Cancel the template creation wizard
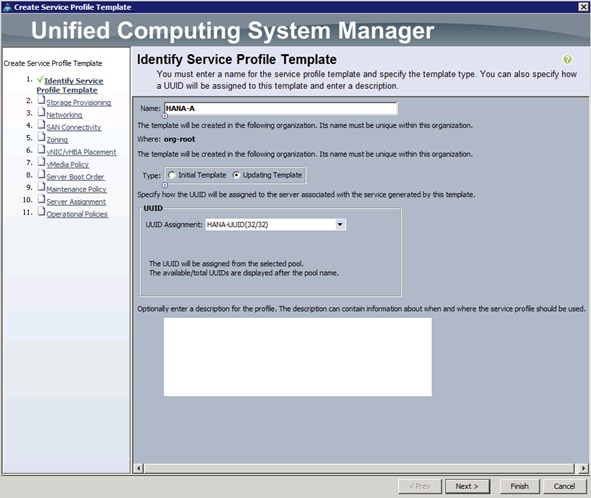591x498 pixels. [x=564, y=486]
